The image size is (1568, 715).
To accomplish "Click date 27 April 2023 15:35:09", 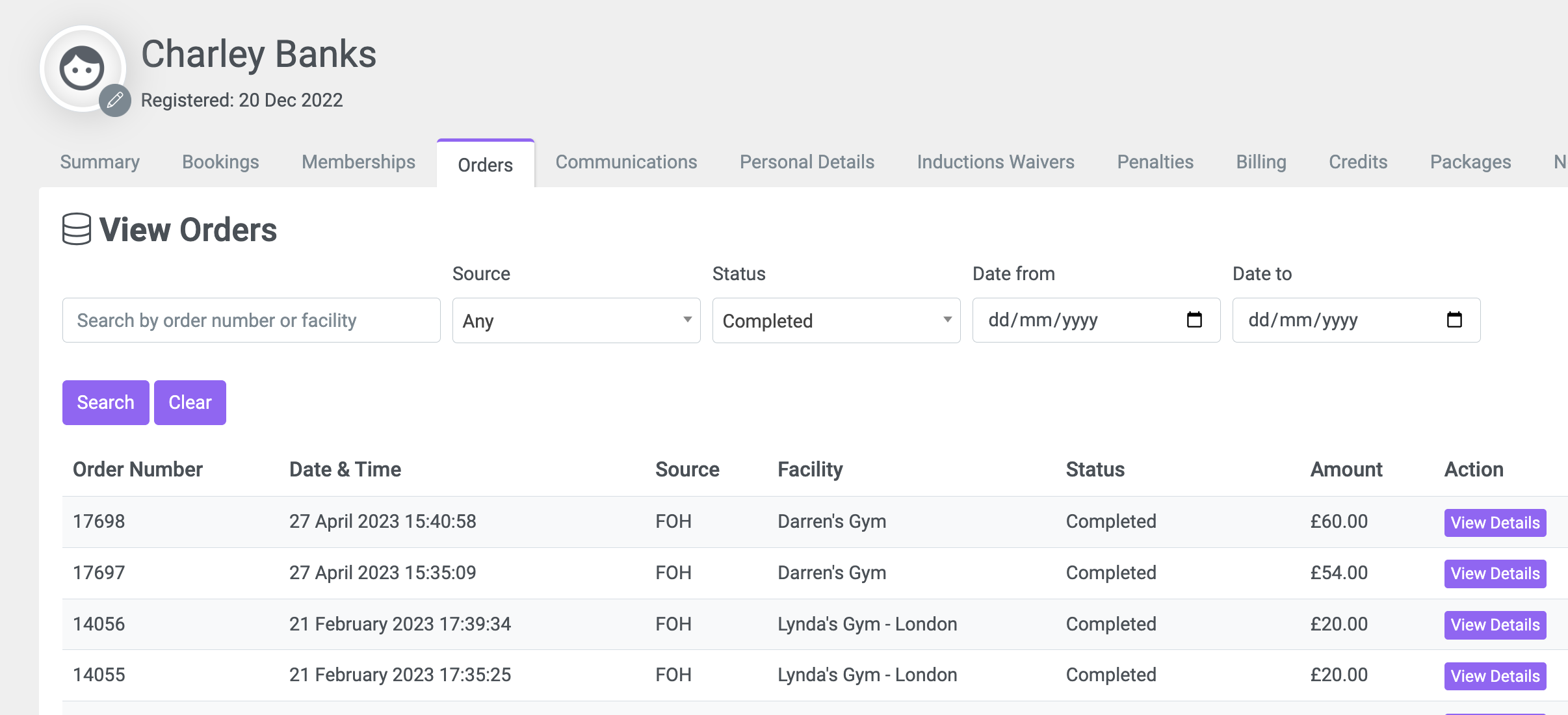I will tap(383, 573).
